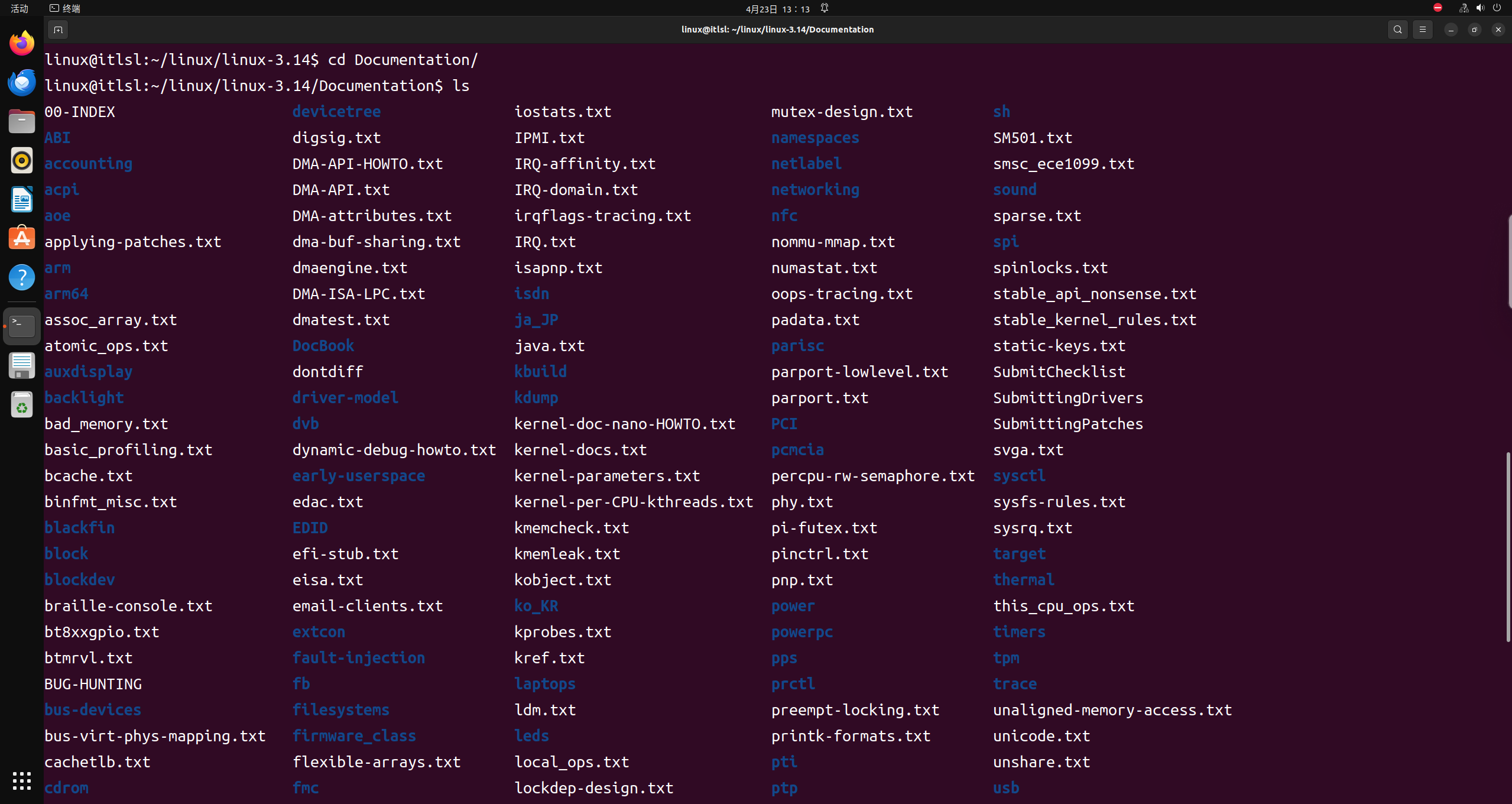Open the terminal hamburger menu

tap(1422, 30)
